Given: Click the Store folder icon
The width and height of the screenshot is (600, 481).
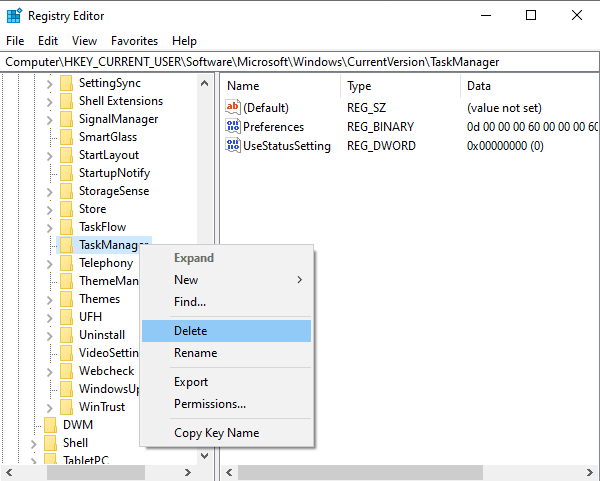Looking at the screenshot, I should tap(66, 209).
